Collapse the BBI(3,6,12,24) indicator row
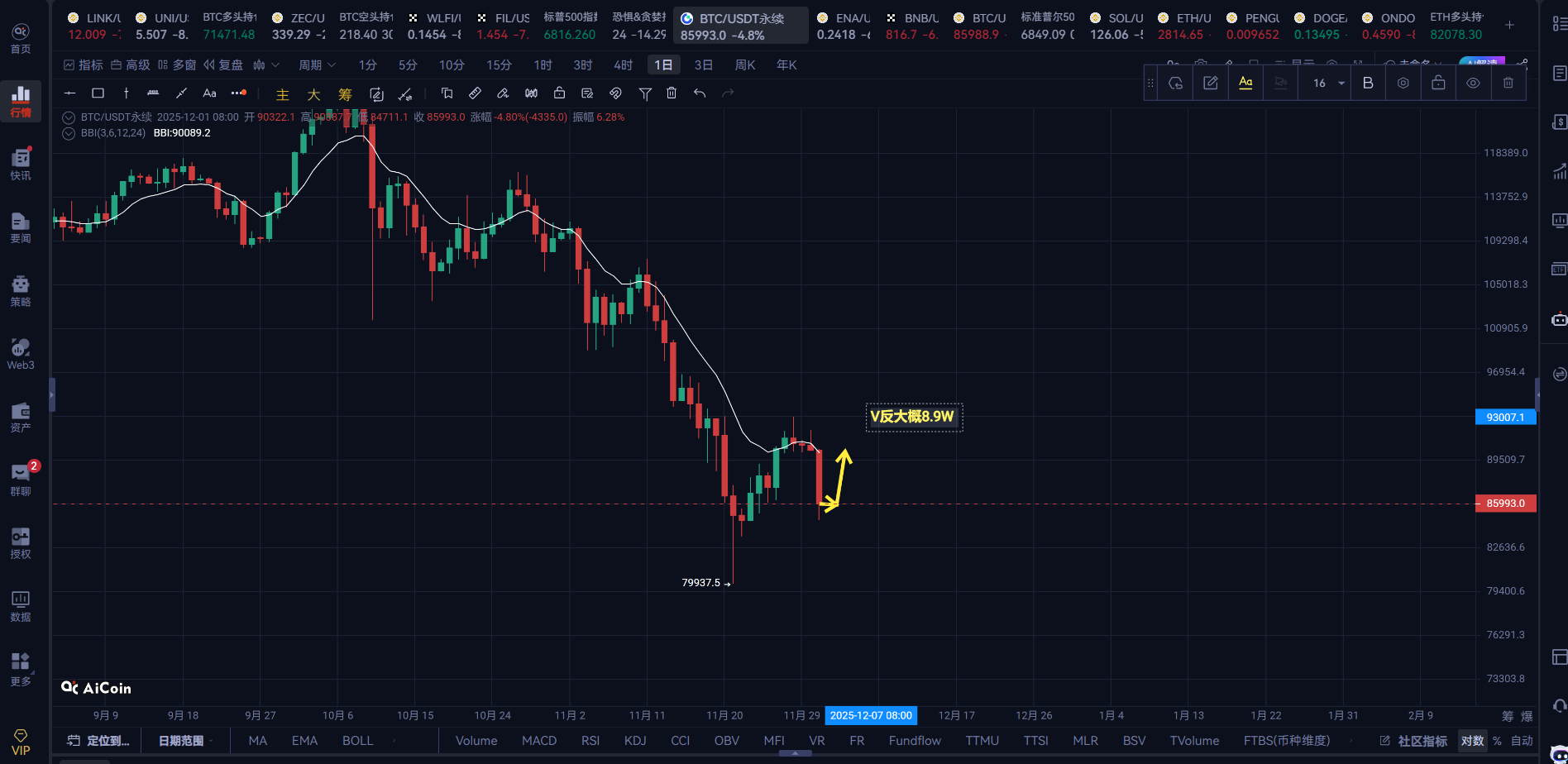Viewport: 1568px width, 764px height. coord(69,133)
